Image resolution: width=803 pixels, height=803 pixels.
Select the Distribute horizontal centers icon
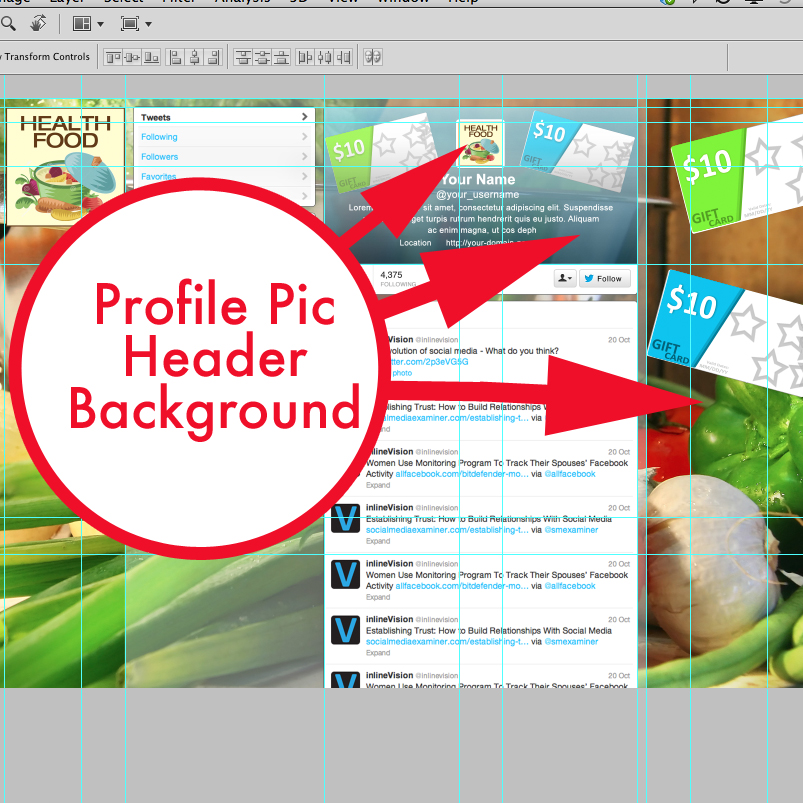pyautogui.click(x=325, y=57)
